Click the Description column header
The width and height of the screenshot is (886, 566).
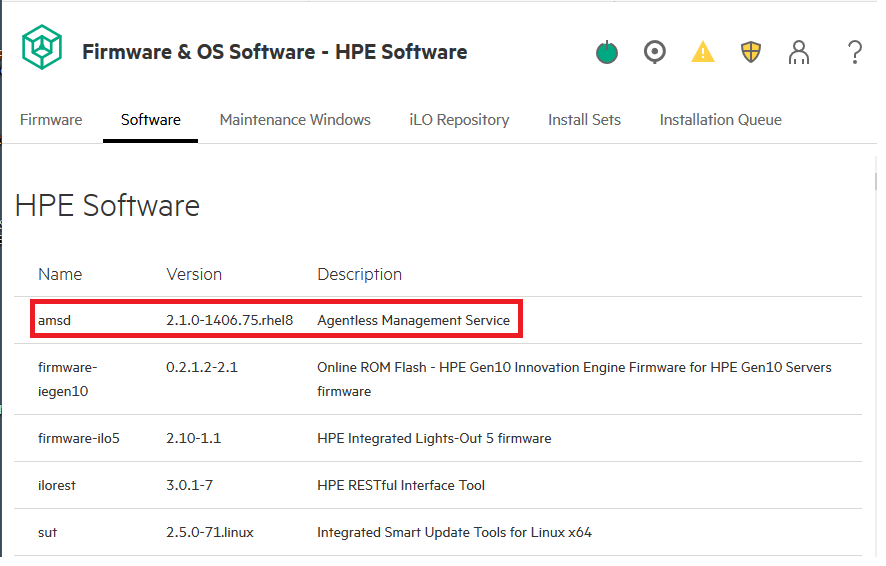[359, 274]
